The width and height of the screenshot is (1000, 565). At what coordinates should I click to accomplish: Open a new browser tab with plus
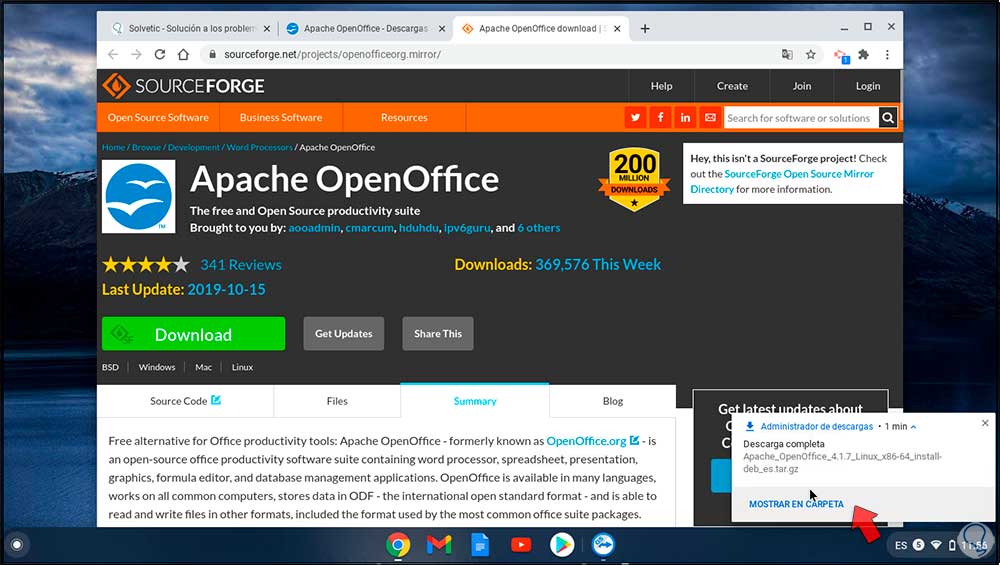[645, 29]
